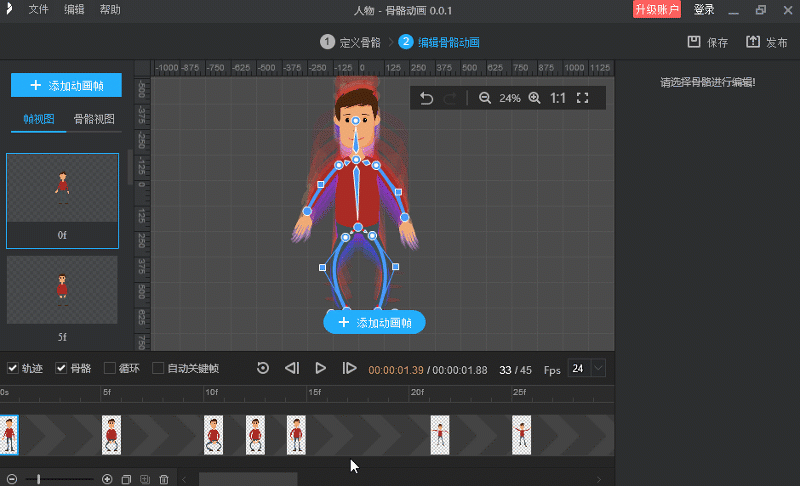The width and height of the screenshot is (800, 486).
Task: Click the 登录 login link
Action: pos(704,10)
